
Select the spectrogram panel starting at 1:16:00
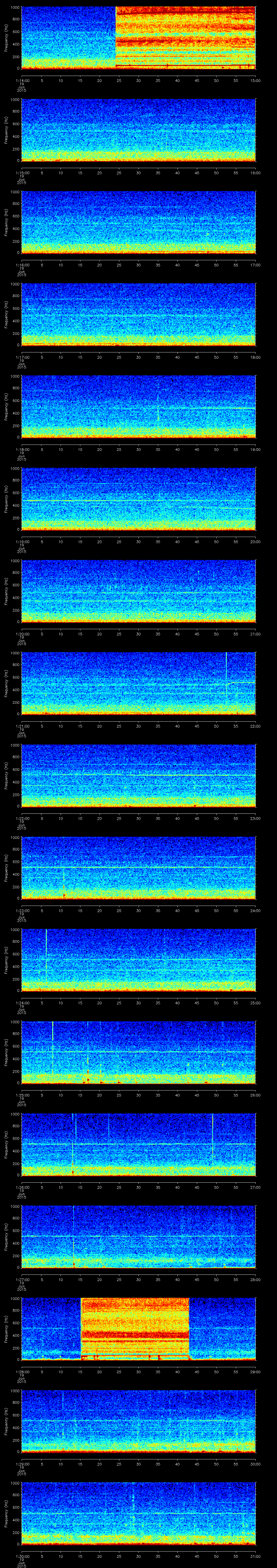tap(138, 222)
